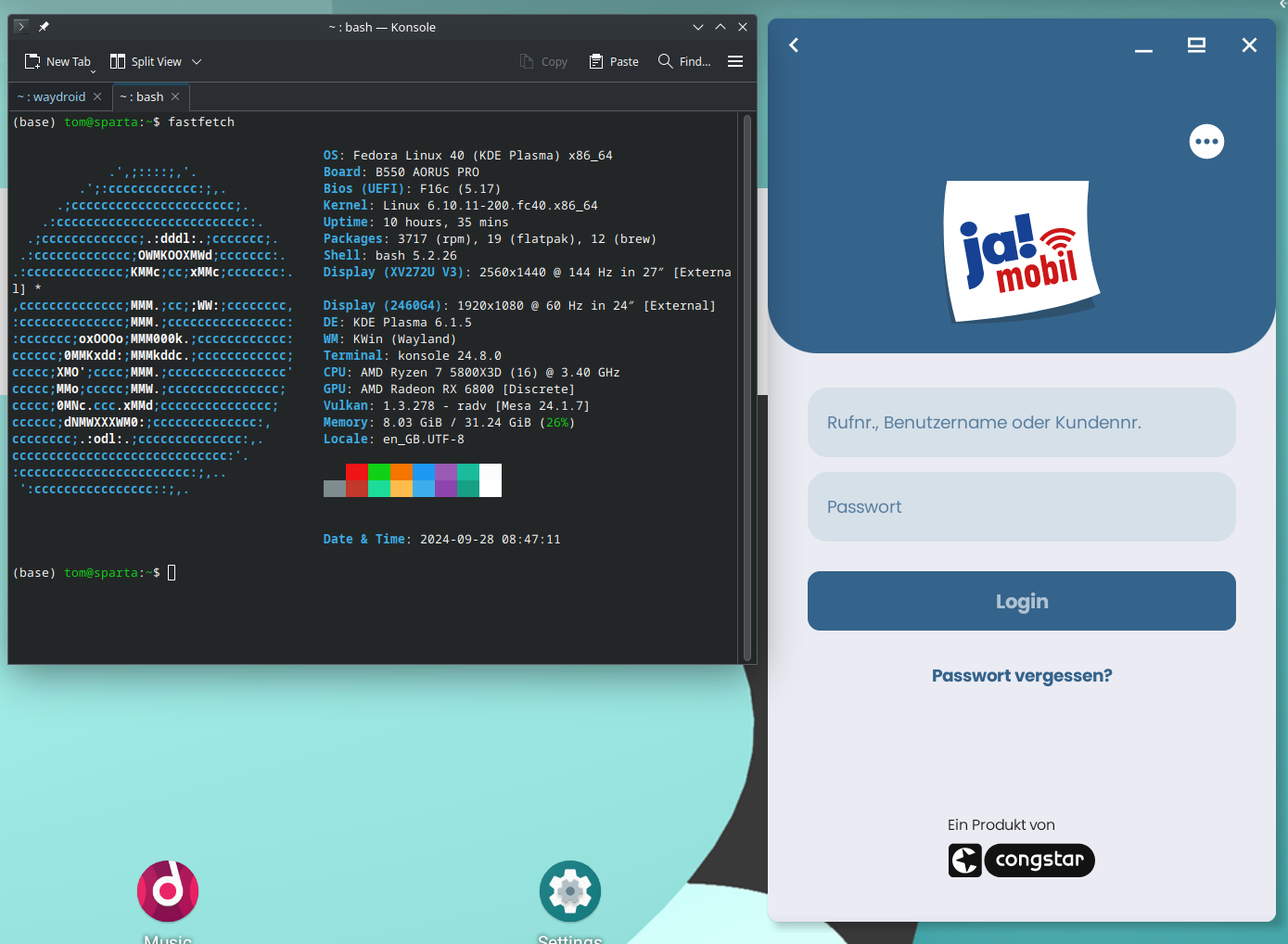Click the congstar logo
Image resolution: width=1288 pixels, height=944 pixels.
[1021, 860]
